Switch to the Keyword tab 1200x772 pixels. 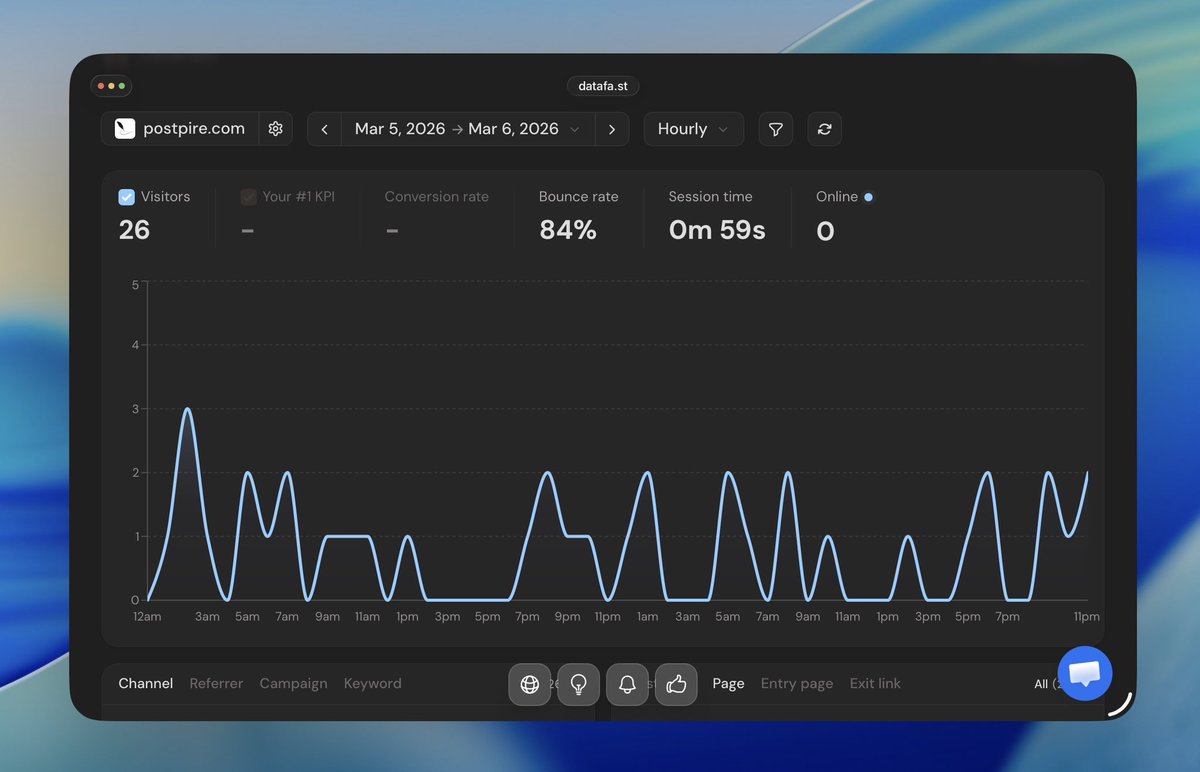pos(372,684)
